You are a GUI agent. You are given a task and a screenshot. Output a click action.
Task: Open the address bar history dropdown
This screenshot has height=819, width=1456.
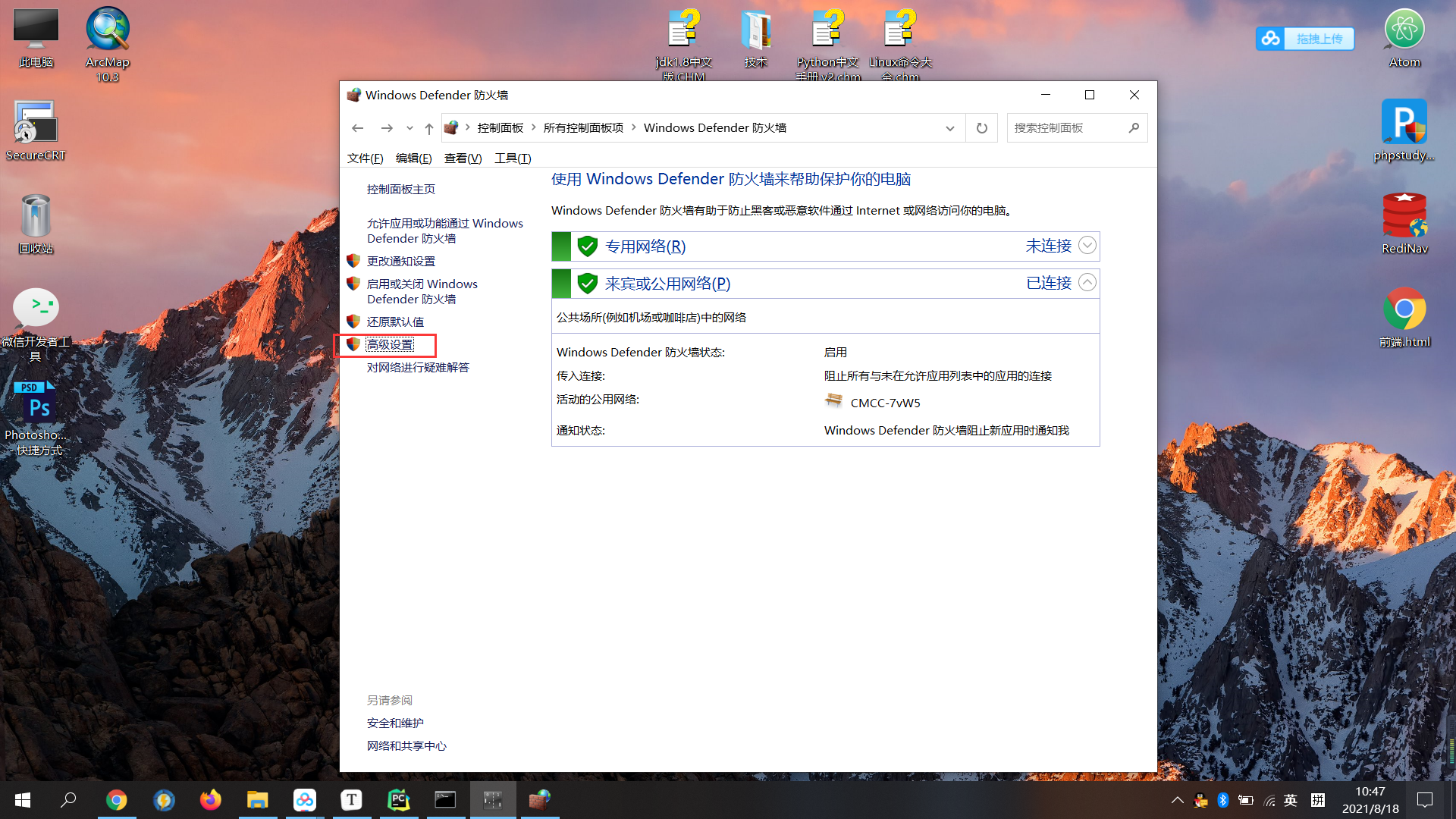(x=950, y=127)
